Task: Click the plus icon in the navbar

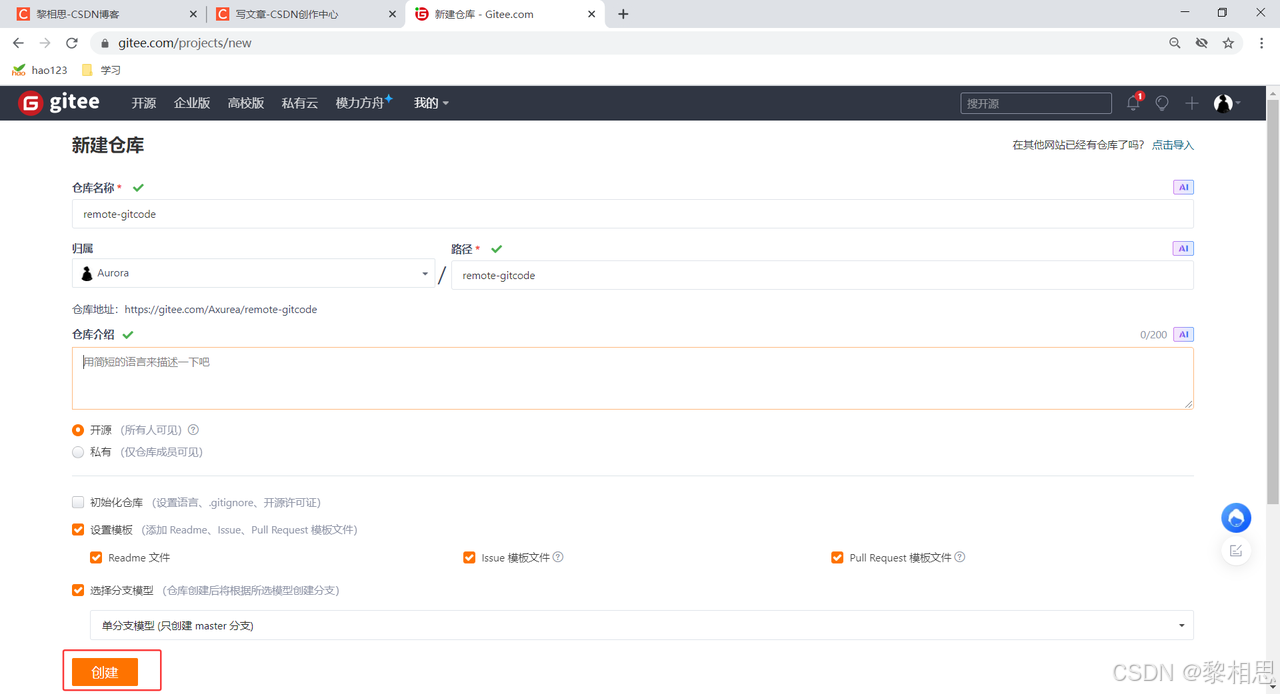Action: point(1192,103)
